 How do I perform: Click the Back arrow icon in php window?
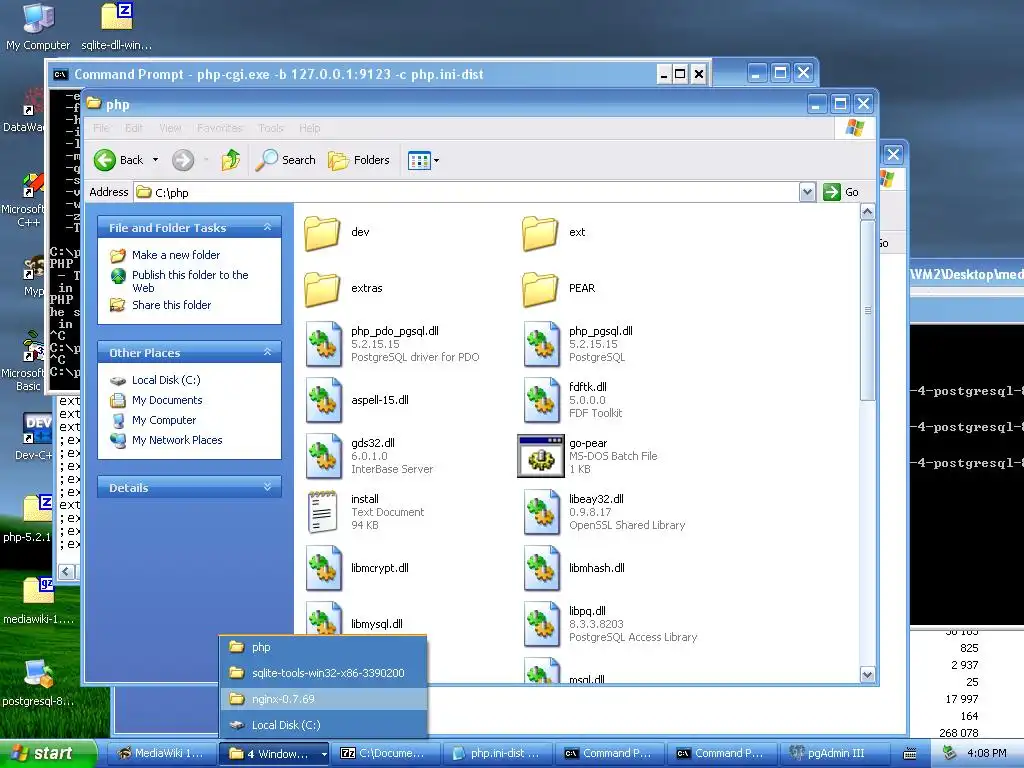pos(104,160)
